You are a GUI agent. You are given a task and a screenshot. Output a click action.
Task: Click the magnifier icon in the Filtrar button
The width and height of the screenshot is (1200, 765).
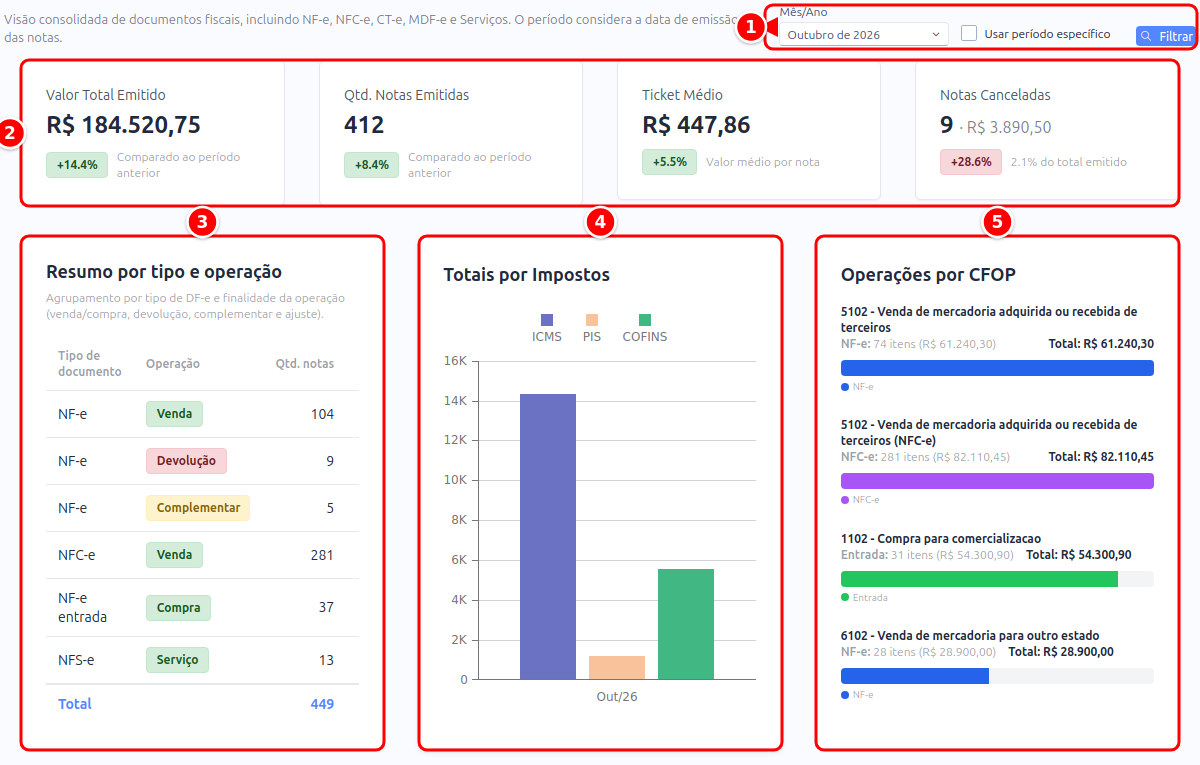(1147, 36)
